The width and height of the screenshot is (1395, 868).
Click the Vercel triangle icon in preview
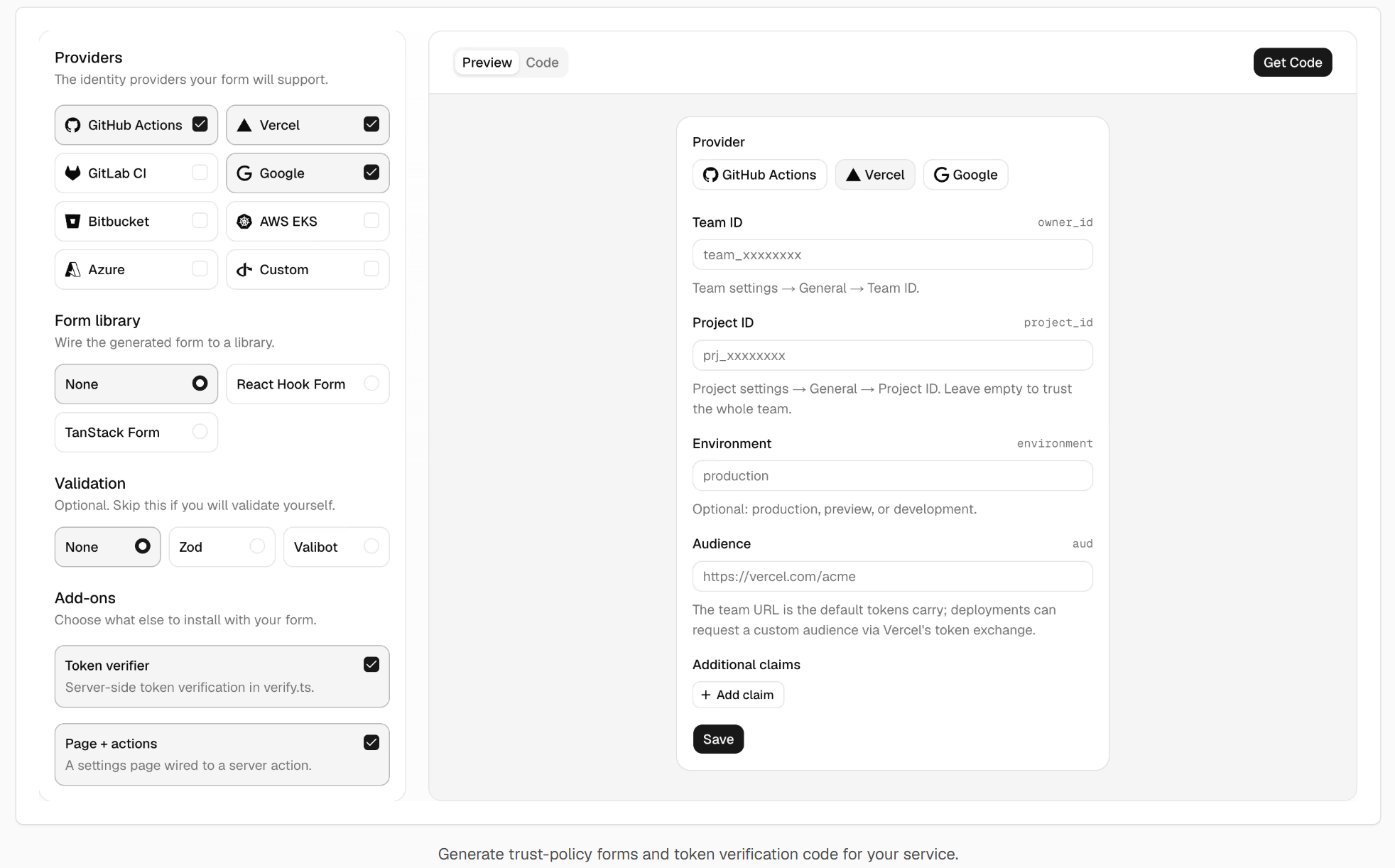coord(853,175)
